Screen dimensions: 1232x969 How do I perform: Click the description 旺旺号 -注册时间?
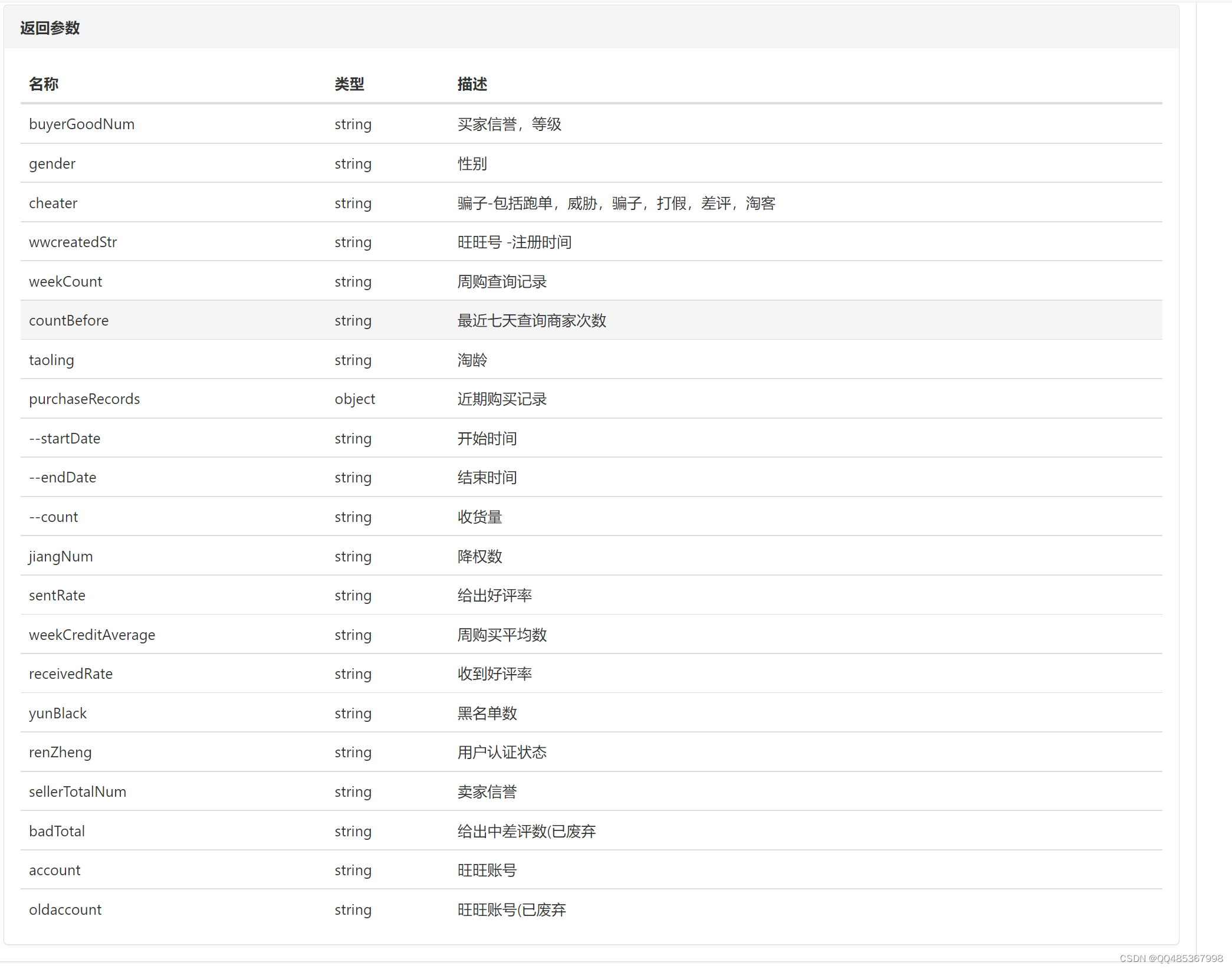[514, 242]
